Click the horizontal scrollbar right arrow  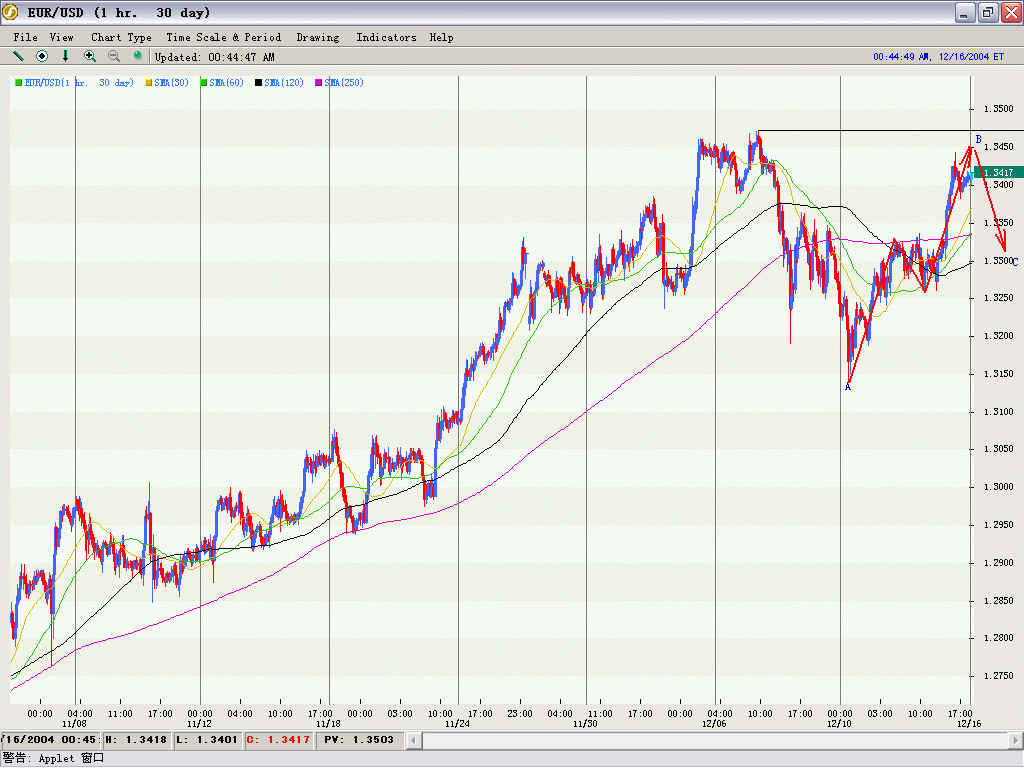[x=1016, y=741]
